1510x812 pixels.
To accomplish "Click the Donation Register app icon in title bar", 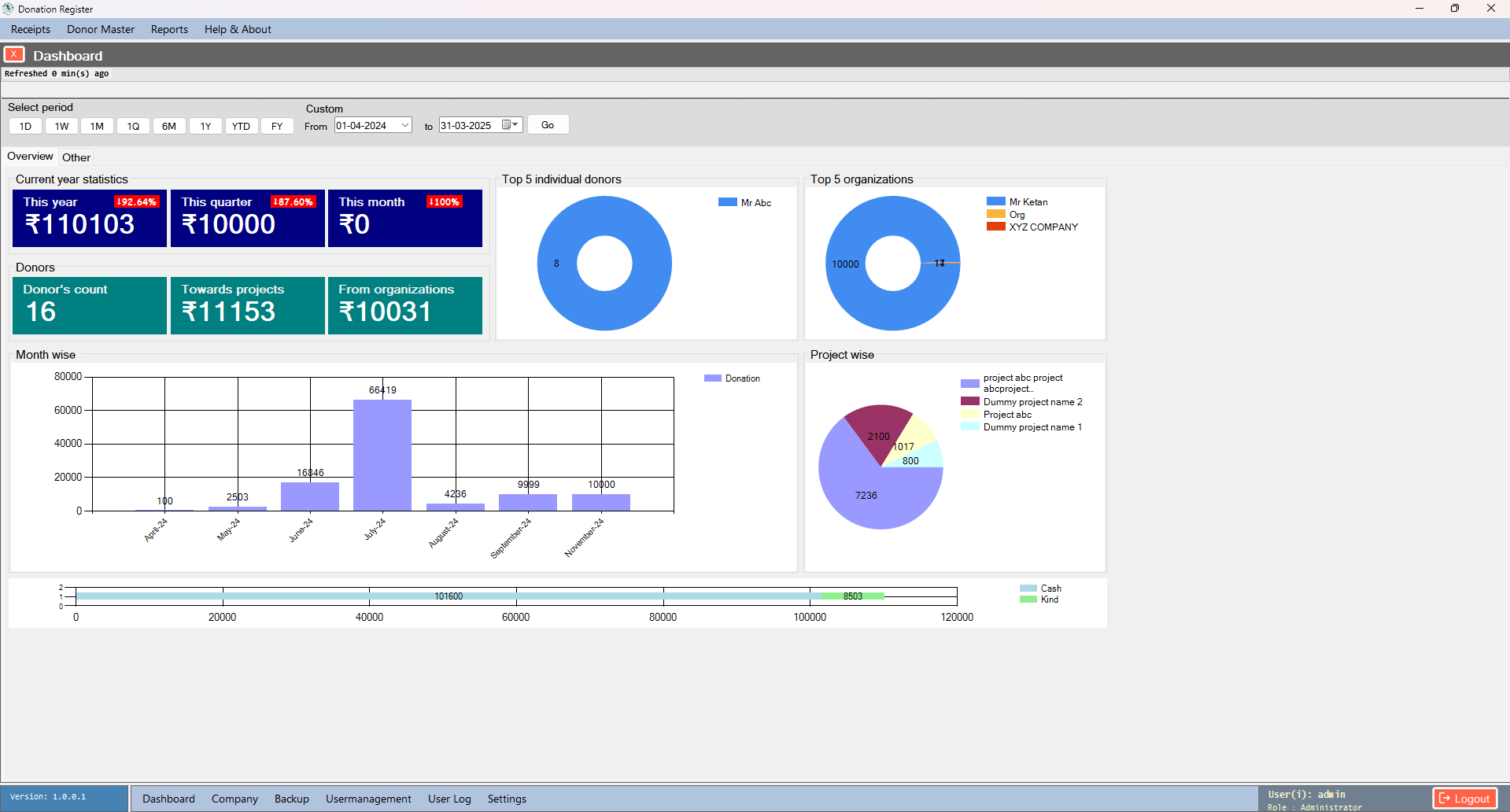I will (x=8, y=9).
